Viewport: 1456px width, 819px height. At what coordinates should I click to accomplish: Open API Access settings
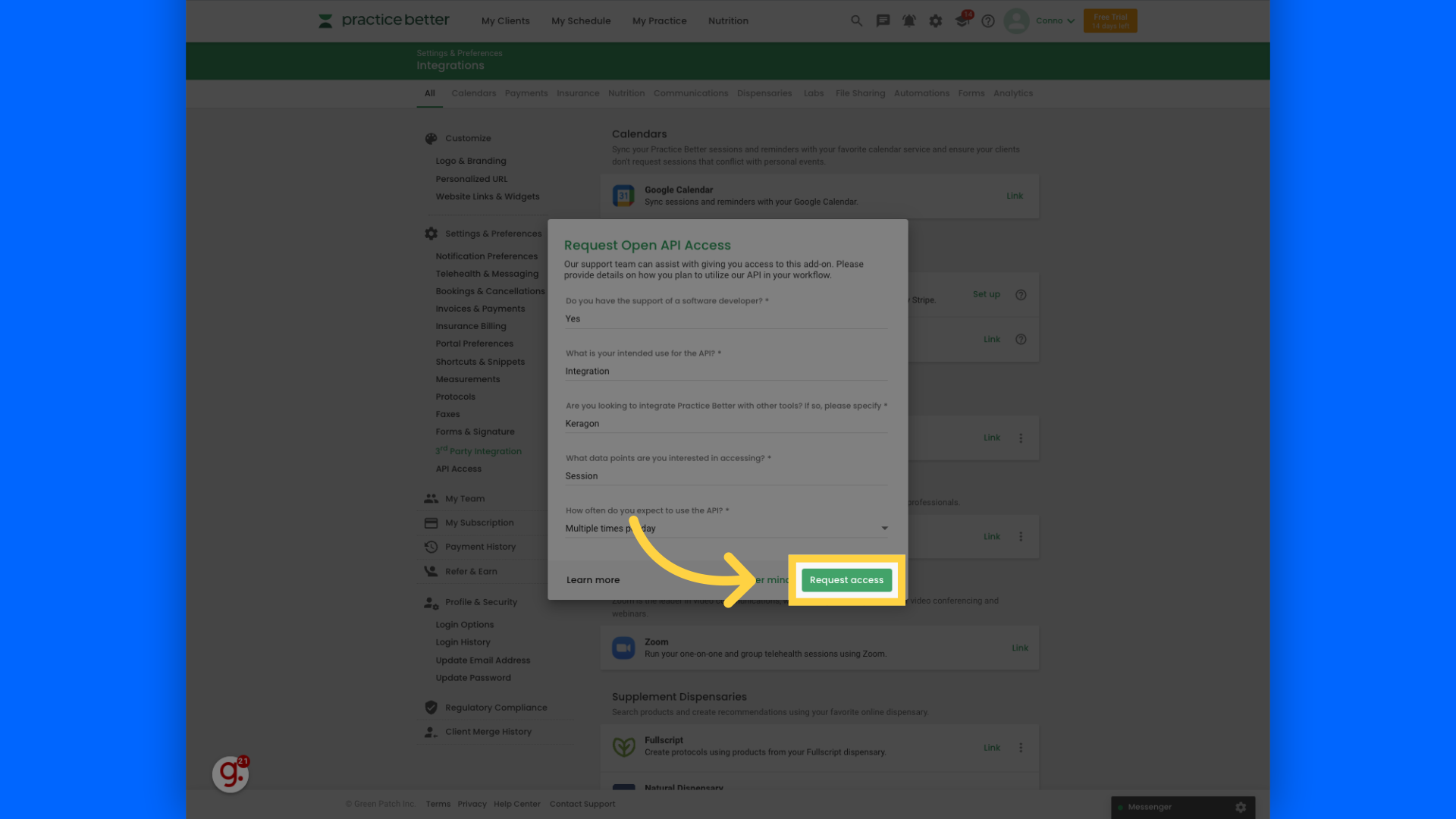pyautogui.click(x=458, y=469)
